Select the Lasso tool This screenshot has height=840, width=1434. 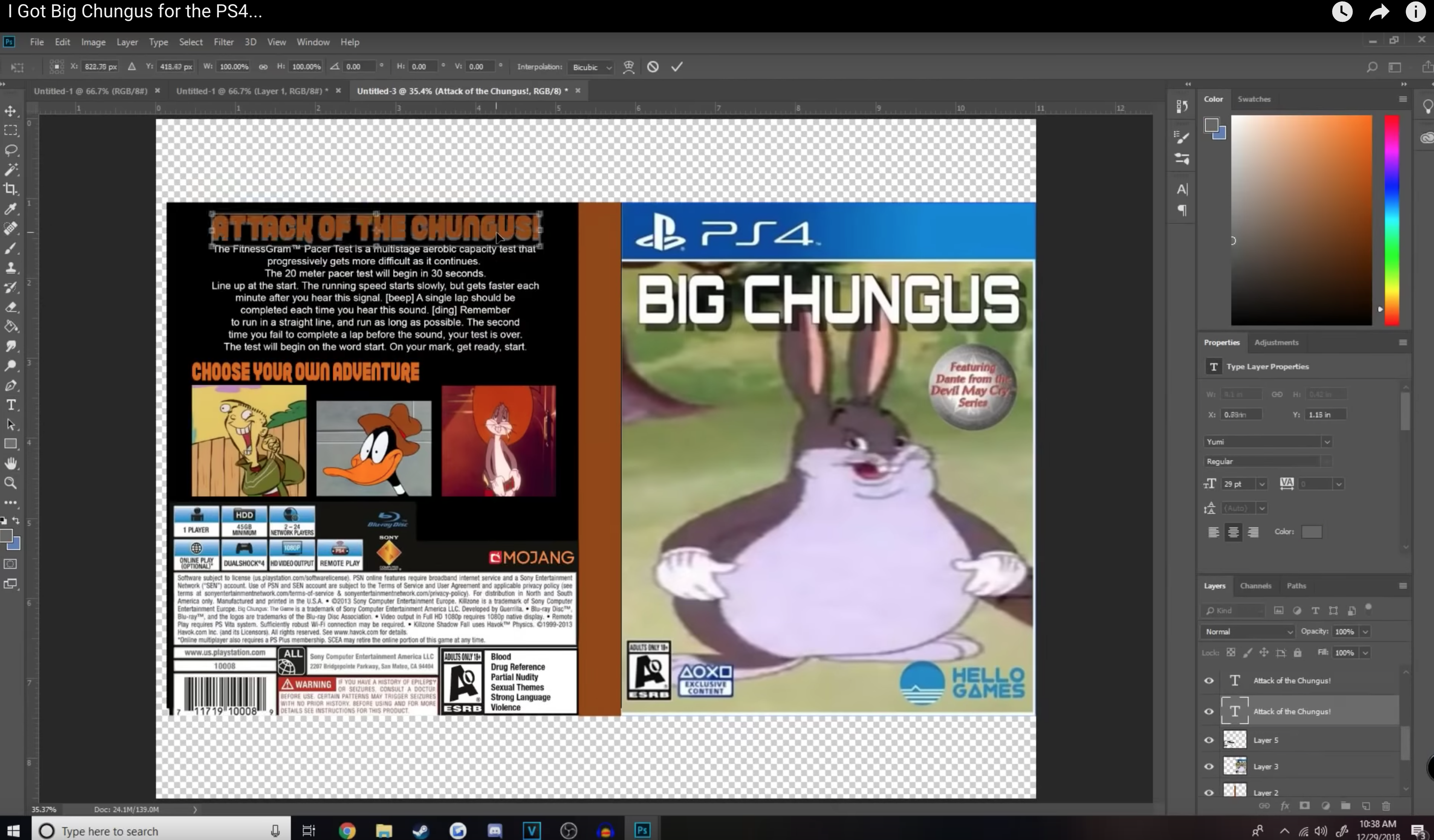(11, 150)
